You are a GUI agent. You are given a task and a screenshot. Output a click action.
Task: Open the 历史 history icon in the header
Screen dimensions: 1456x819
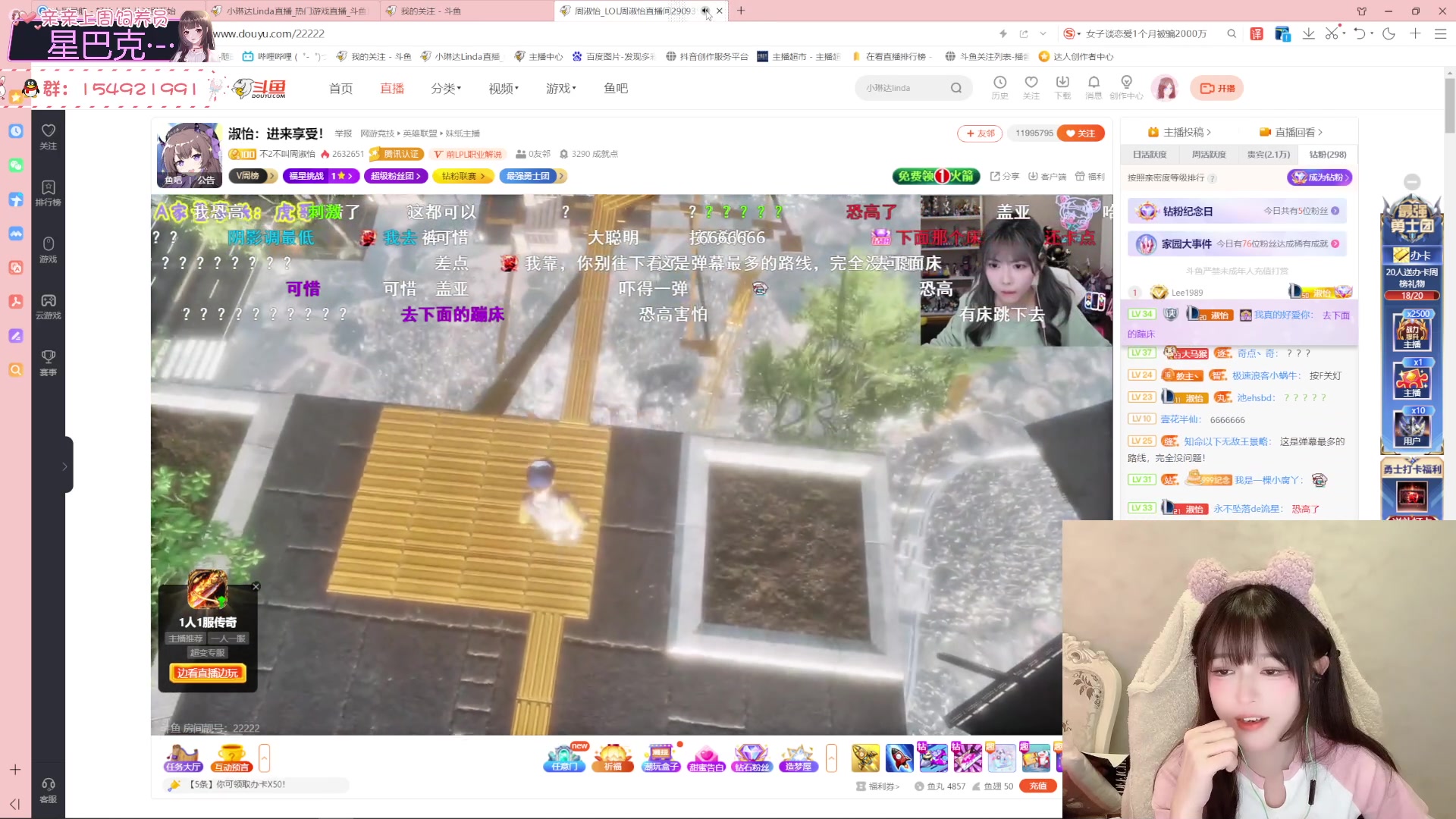(999, 87)
